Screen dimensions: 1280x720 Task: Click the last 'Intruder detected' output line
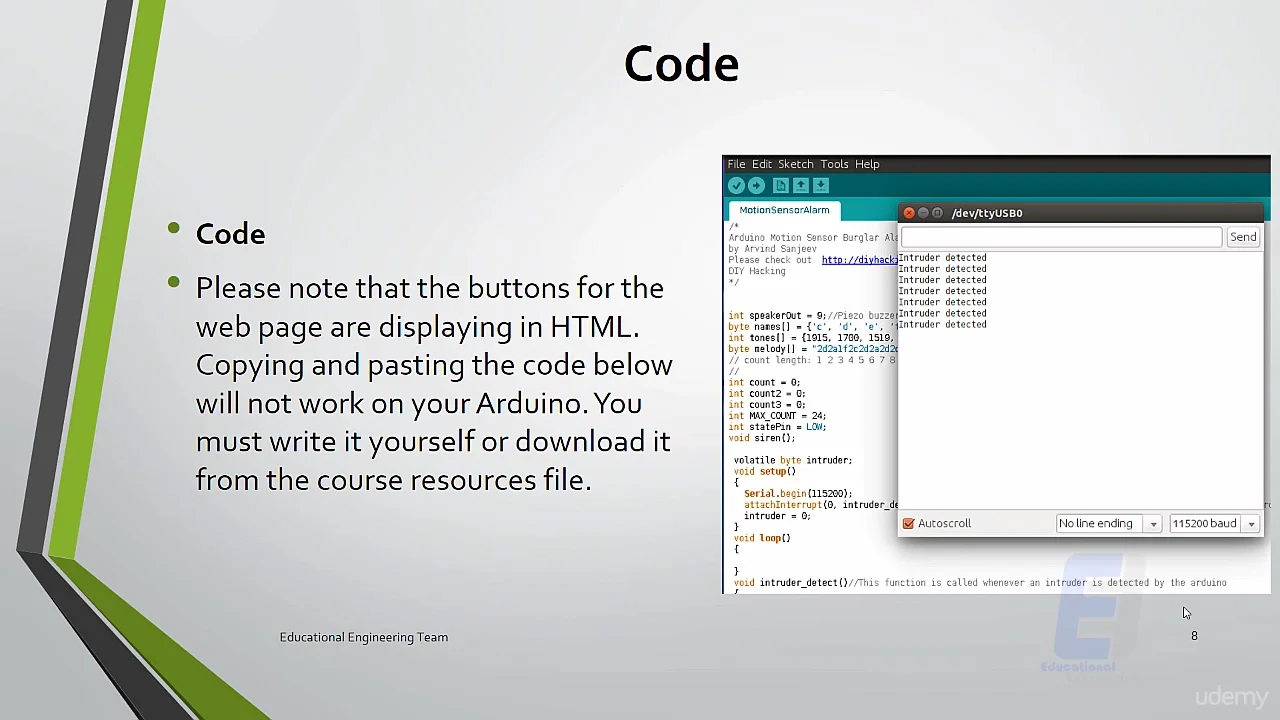point(942,325)
